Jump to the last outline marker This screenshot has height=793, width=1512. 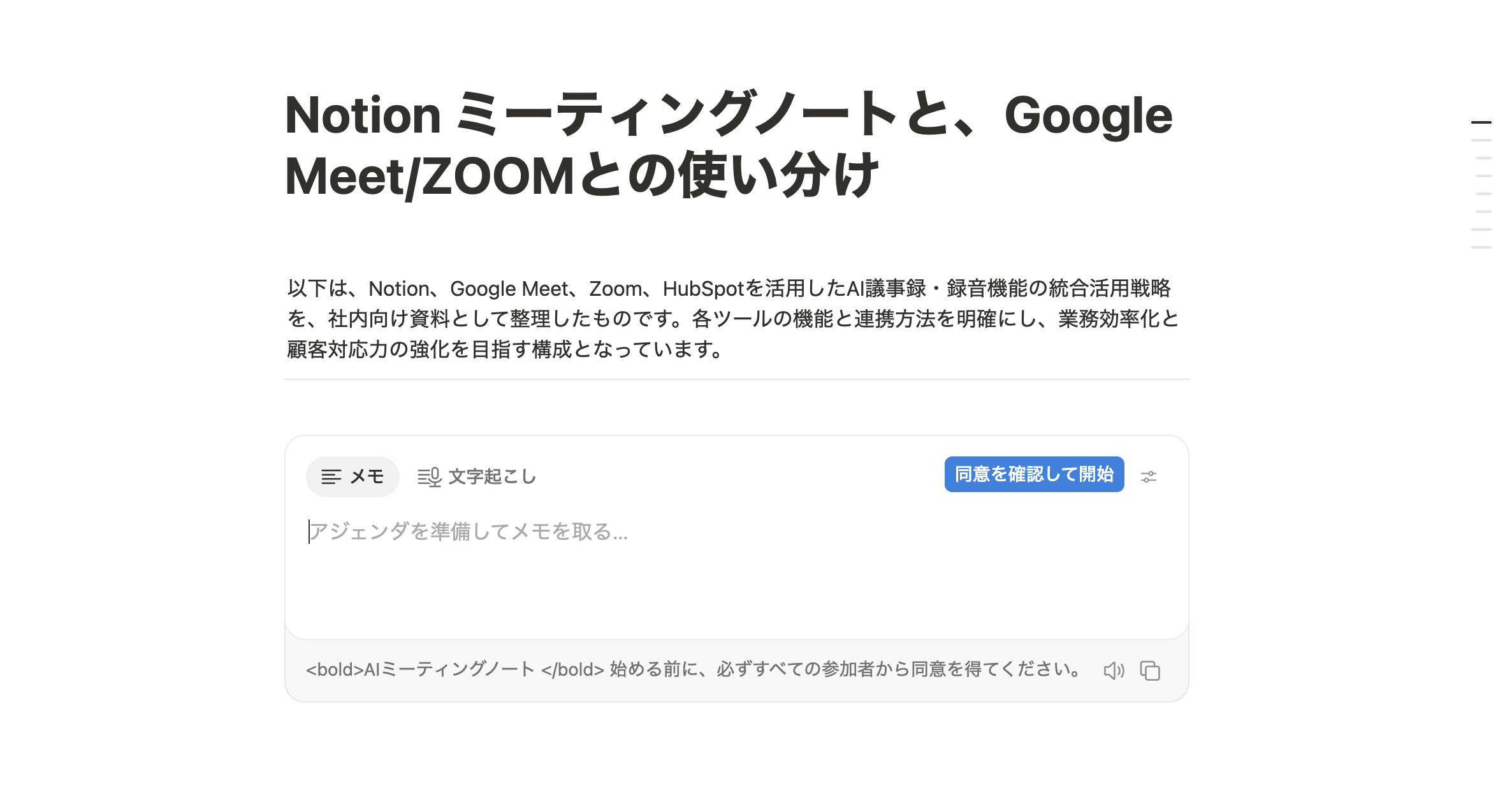(1481, 247)
